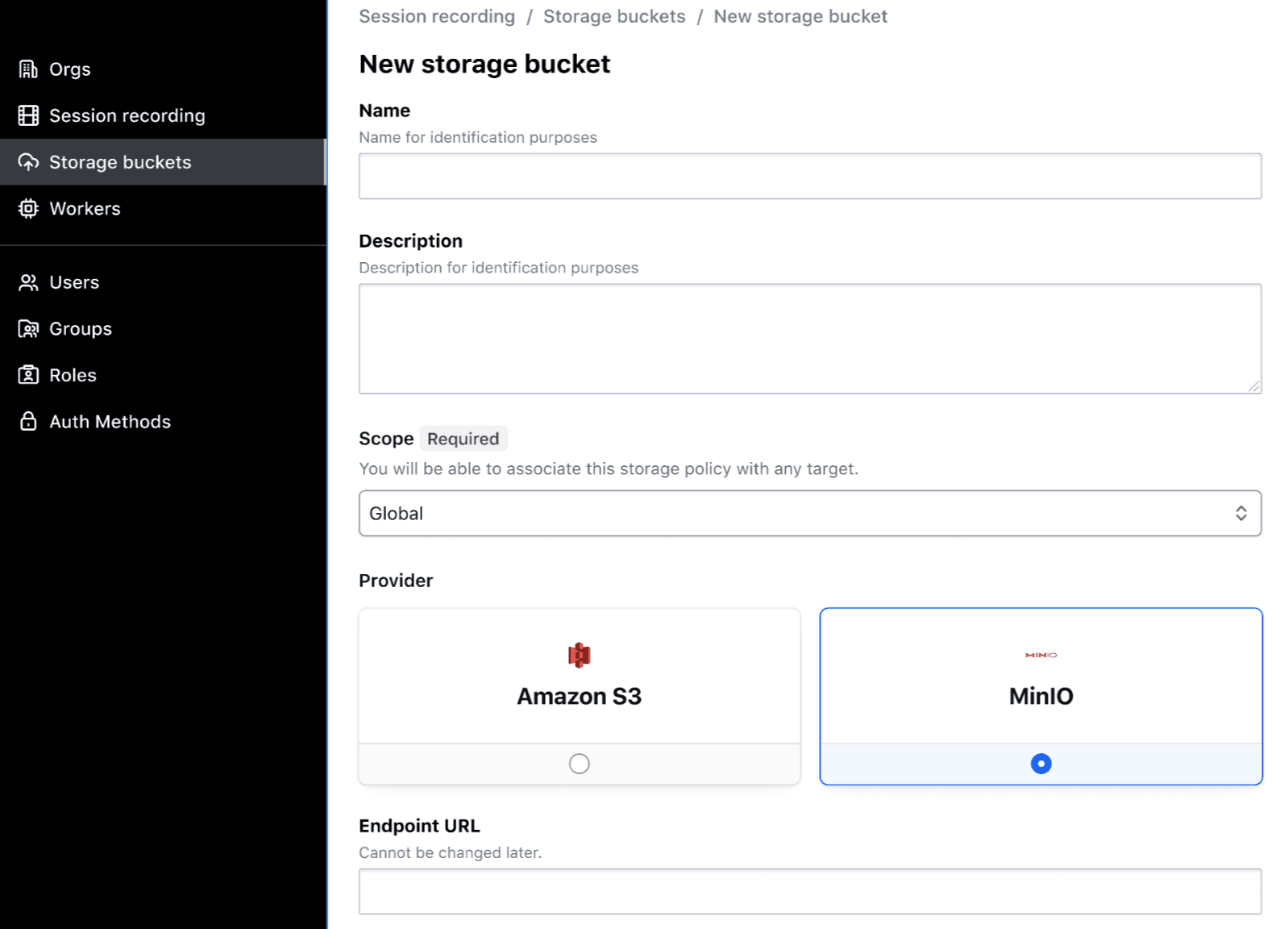Click the Groups icon in sidebar
This screenshot has height=929, width=1288.
28,329
